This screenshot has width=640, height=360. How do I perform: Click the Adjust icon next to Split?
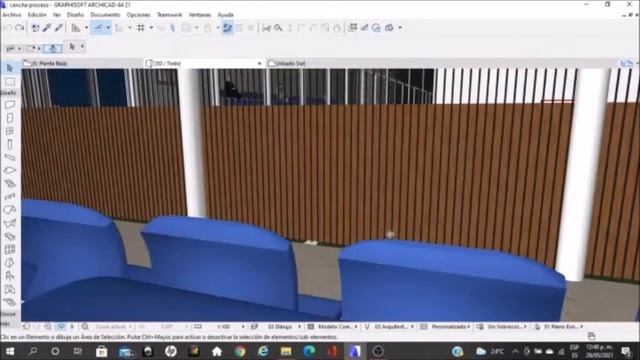pyautogui.click(x=278, y=28)
